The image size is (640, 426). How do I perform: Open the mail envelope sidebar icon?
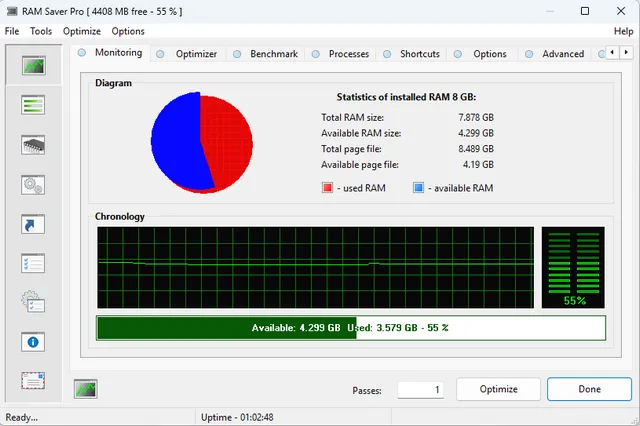(x=33, y=381)
